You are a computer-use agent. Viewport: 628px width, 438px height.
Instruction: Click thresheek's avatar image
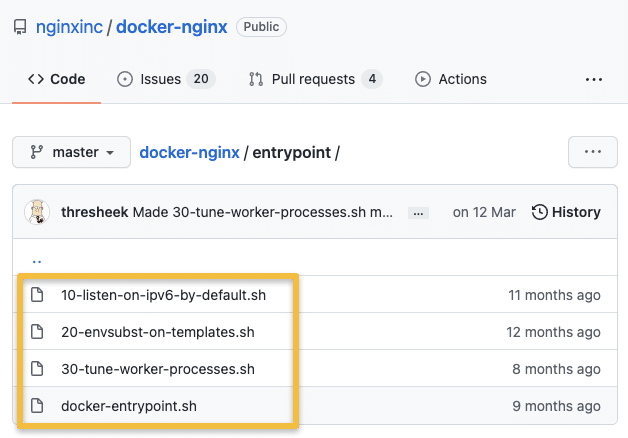37,212
